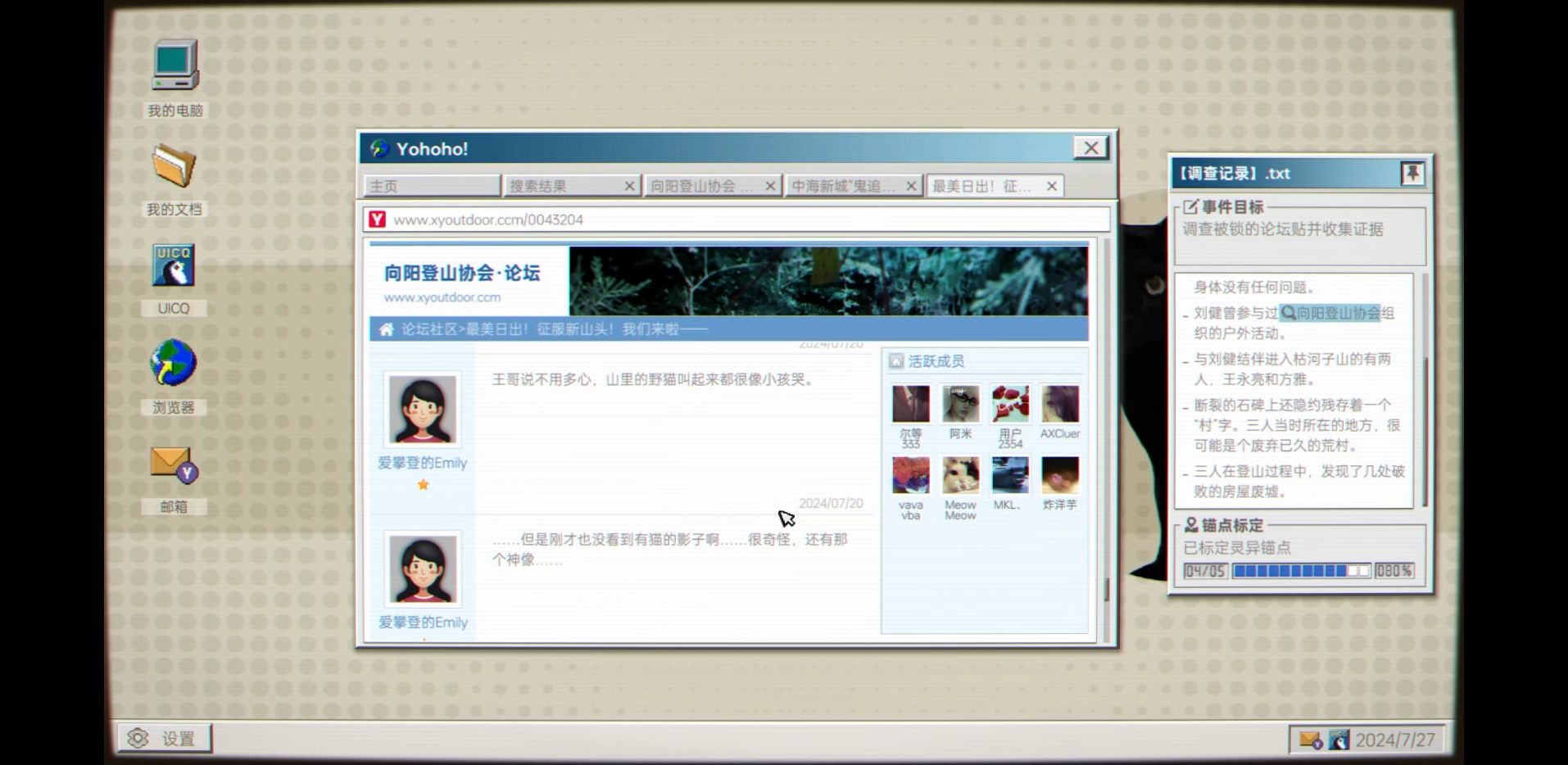Screen dimensions: 1568x765
Task: Click the pin icon on 调查记录 panel
Action: point(1412,174)
